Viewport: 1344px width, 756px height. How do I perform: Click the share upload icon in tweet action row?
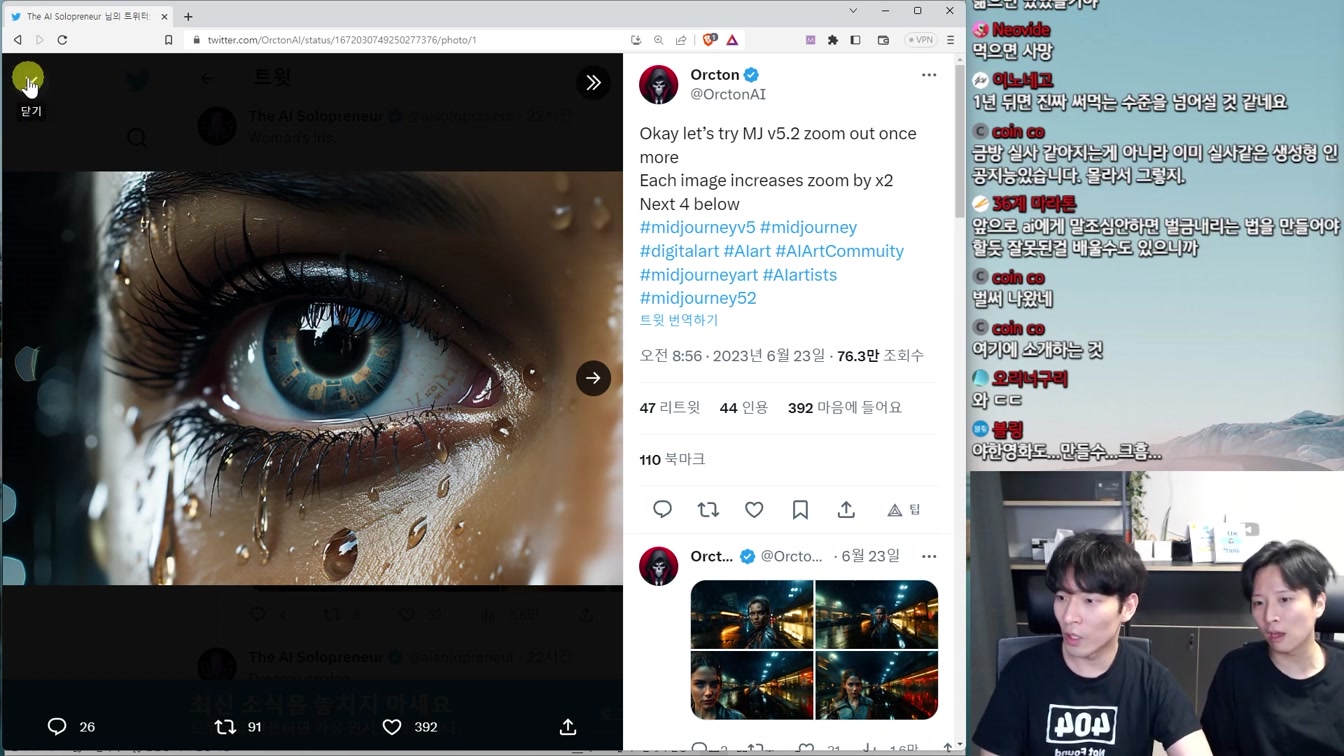point(846,510)
